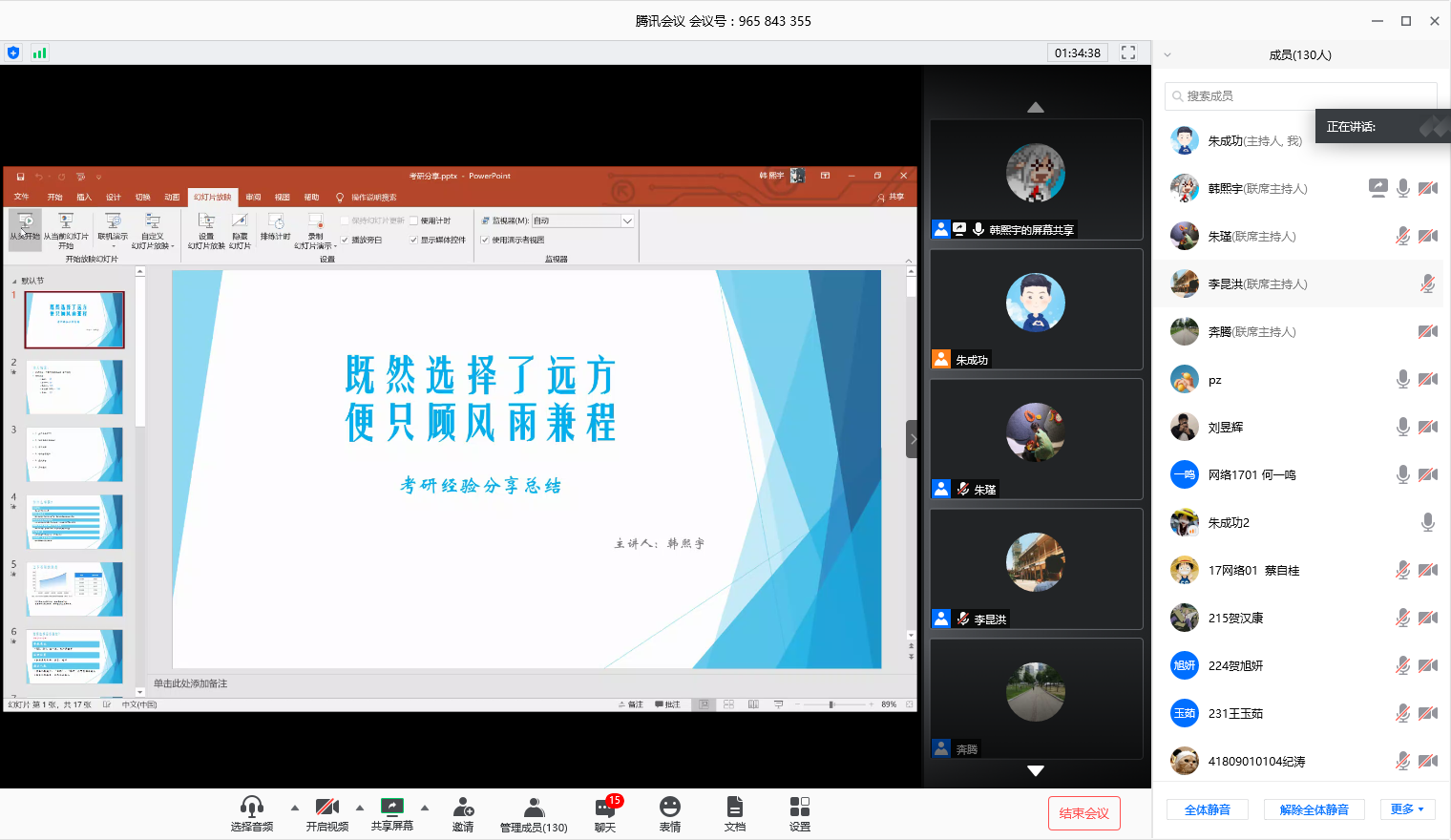Screen dimensions: 1451x840
Task: Click the 全体静音 mute all button
Action: coord(1208,809)
